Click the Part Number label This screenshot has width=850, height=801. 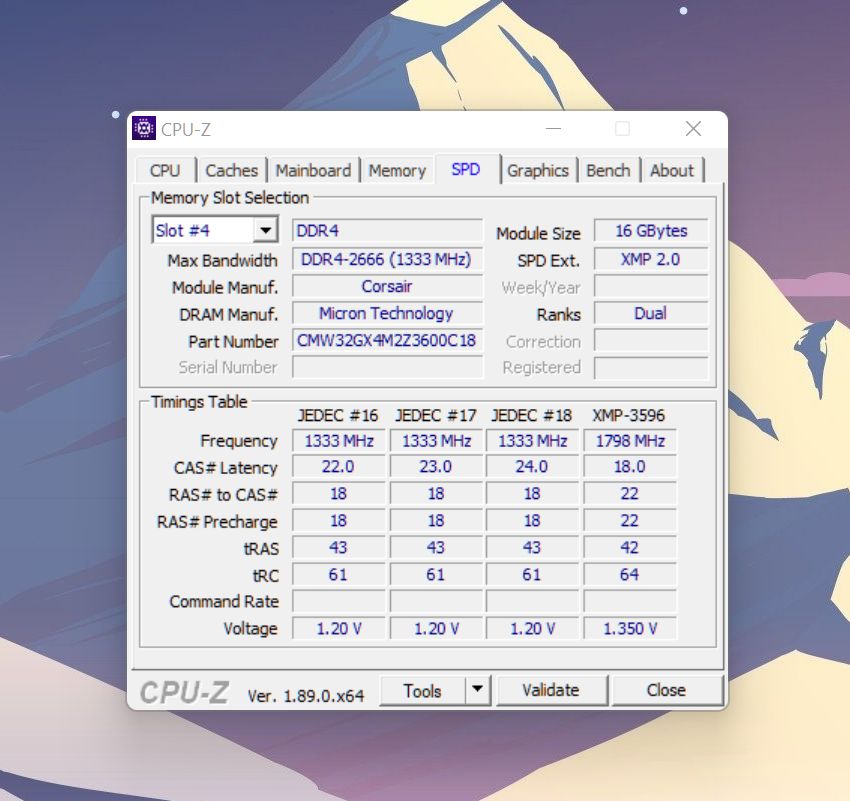233,342
